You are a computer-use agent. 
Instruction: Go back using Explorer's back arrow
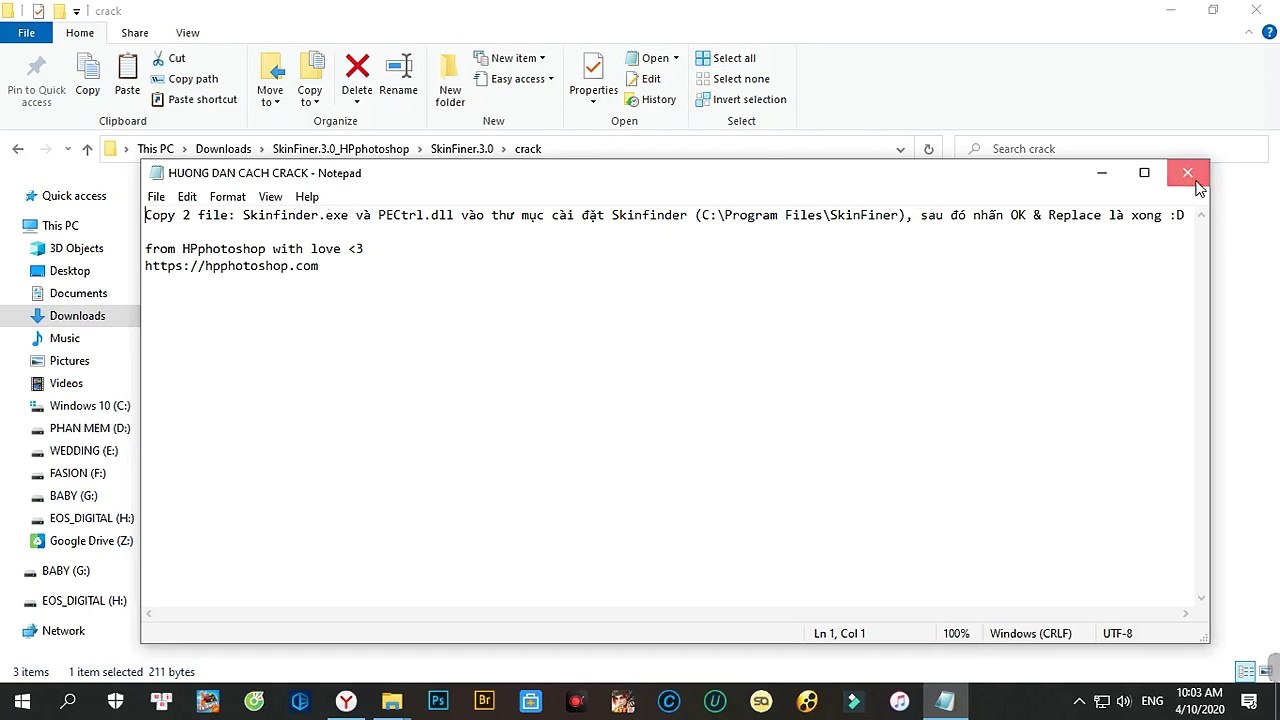pos(18,149)
